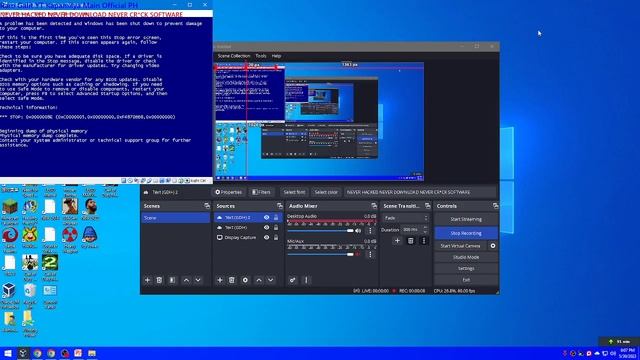Click Stop Recording
Image resolution: width=640 pixels, height=360 pixels.
(x=466, y=233)
